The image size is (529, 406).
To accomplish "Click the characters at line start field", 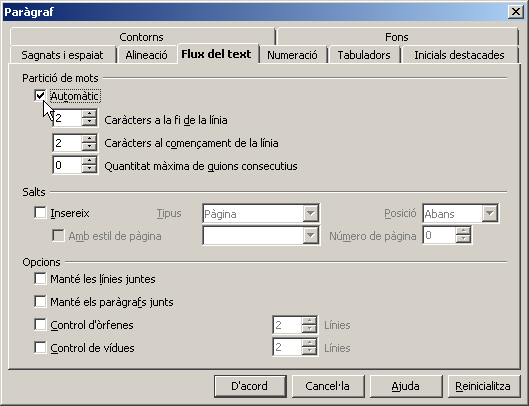I will coord(67,142).
